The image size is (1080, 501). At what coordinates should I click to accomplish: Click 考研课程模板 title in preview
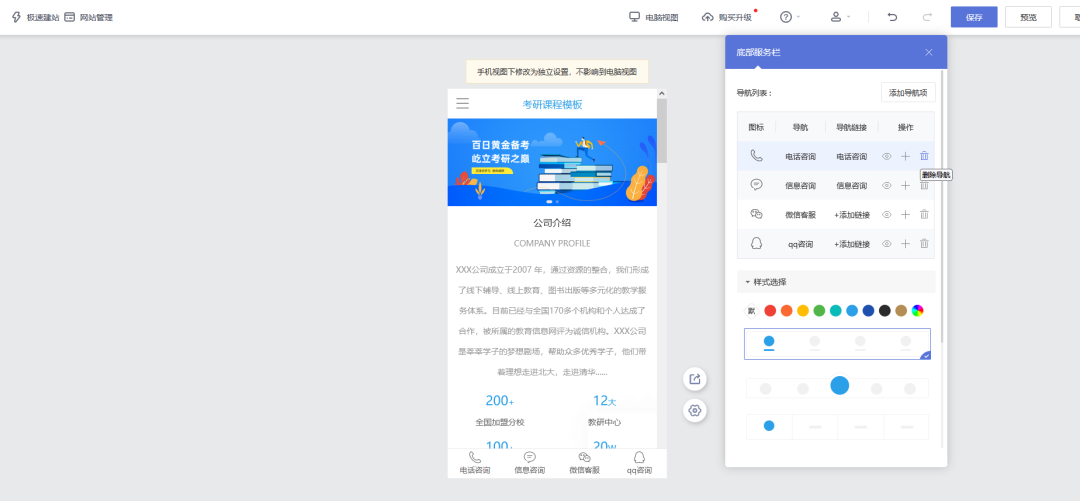552,105
